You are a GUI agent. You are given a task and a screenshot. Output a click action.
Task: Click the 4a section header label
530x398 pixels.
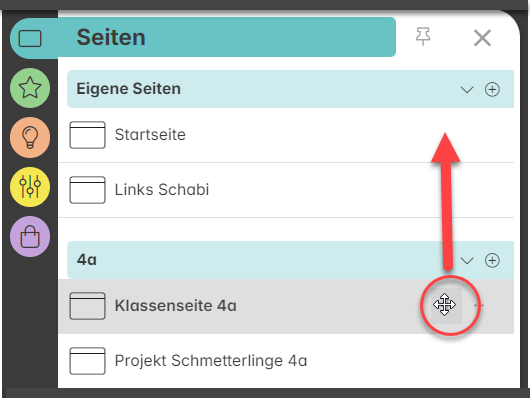tap(87, 260)
